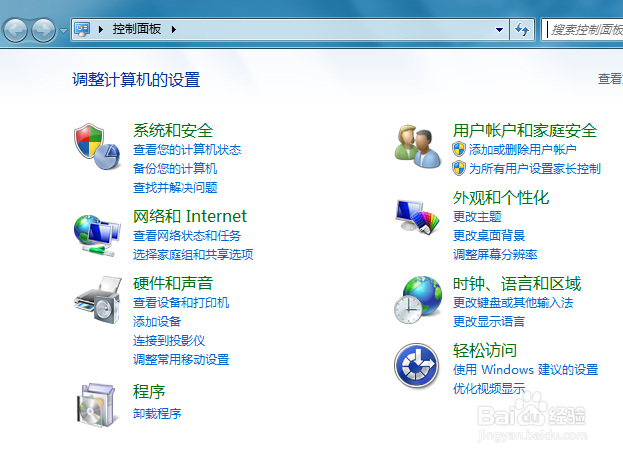
Task: Open 硬件和声音 category heading
Action: [x=173, y=283]
